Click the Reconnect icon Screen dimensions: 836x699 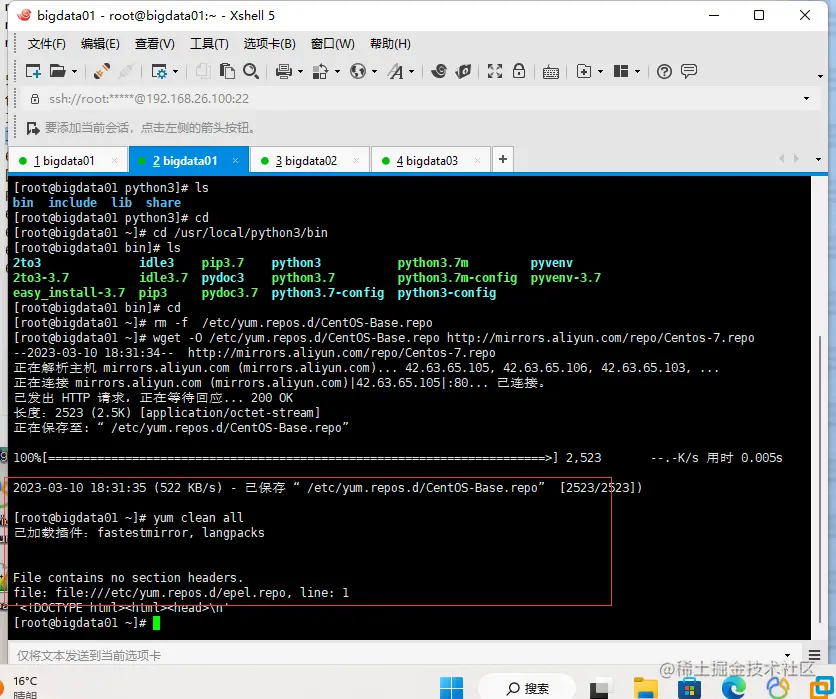coord(126,71)
